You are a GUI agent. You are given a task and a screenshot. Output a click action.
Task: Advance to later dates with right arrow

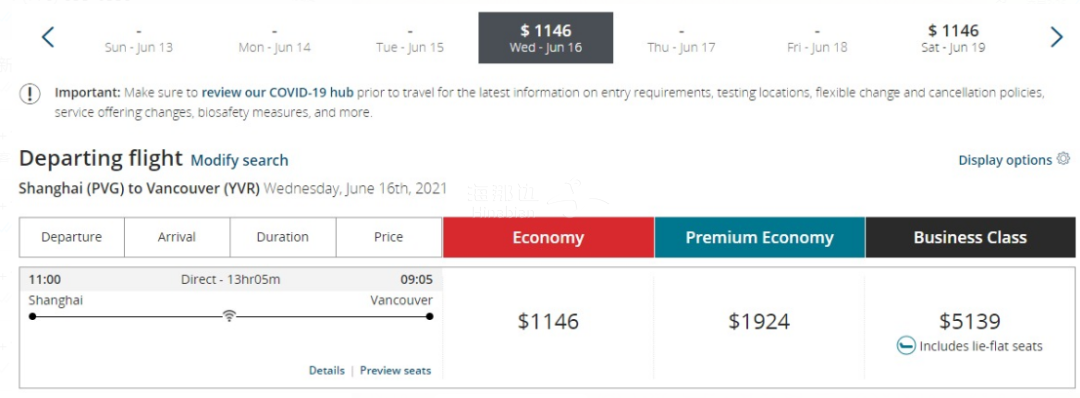tap(1057, 37)
